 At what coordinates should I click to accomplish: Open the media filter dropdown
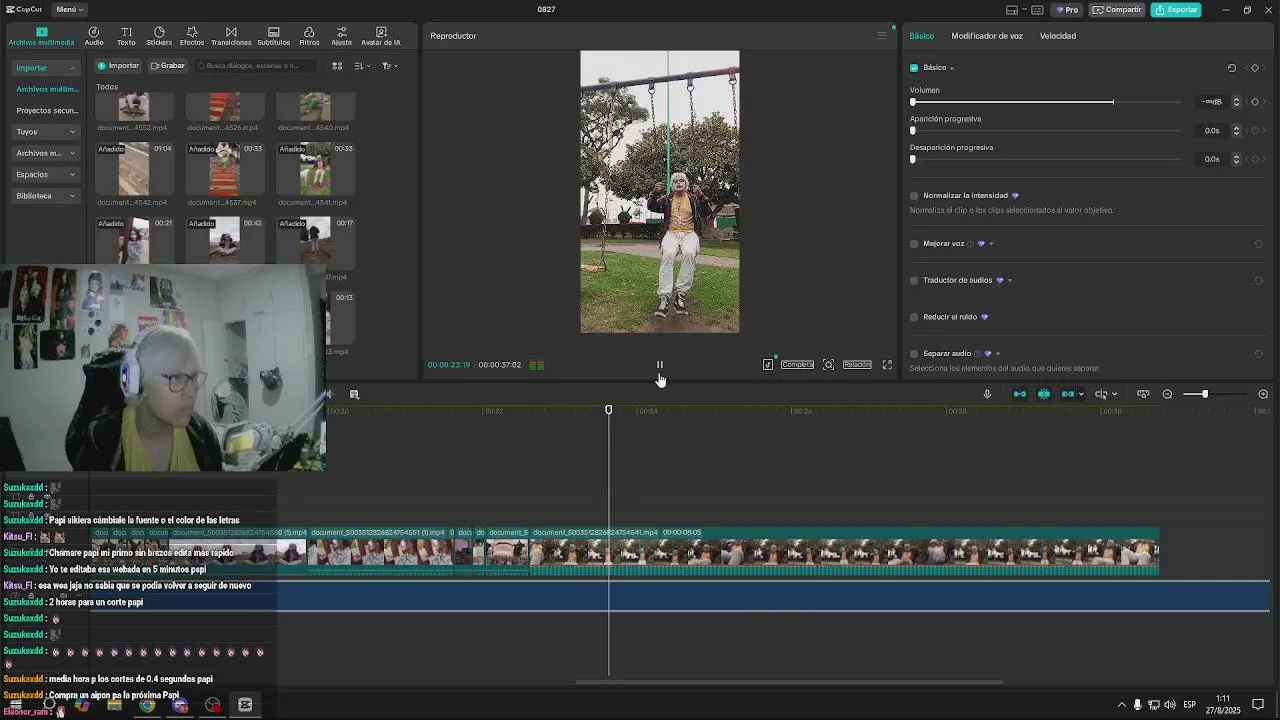390,66
